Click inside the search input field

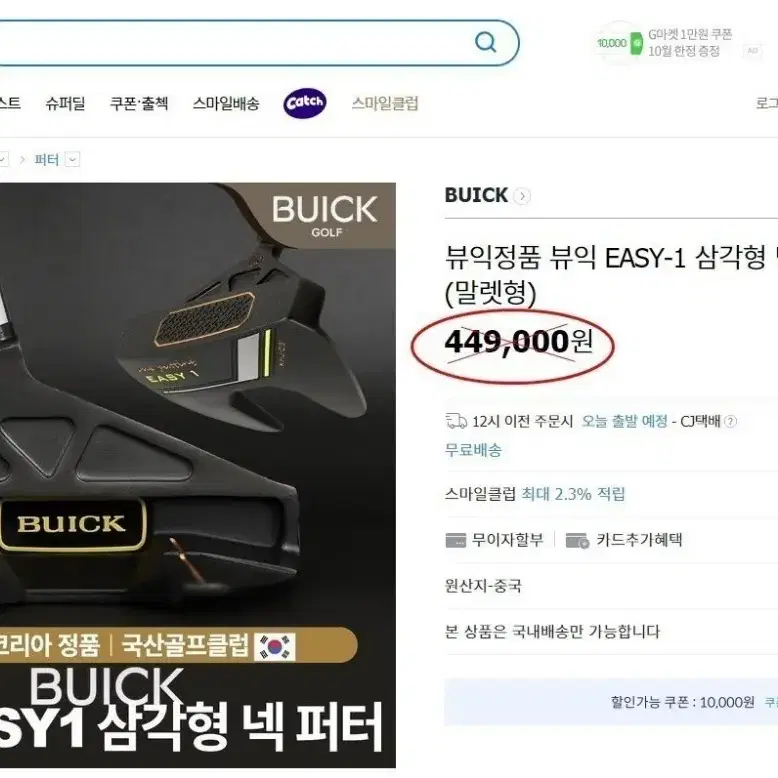click(x=233, y=43)
